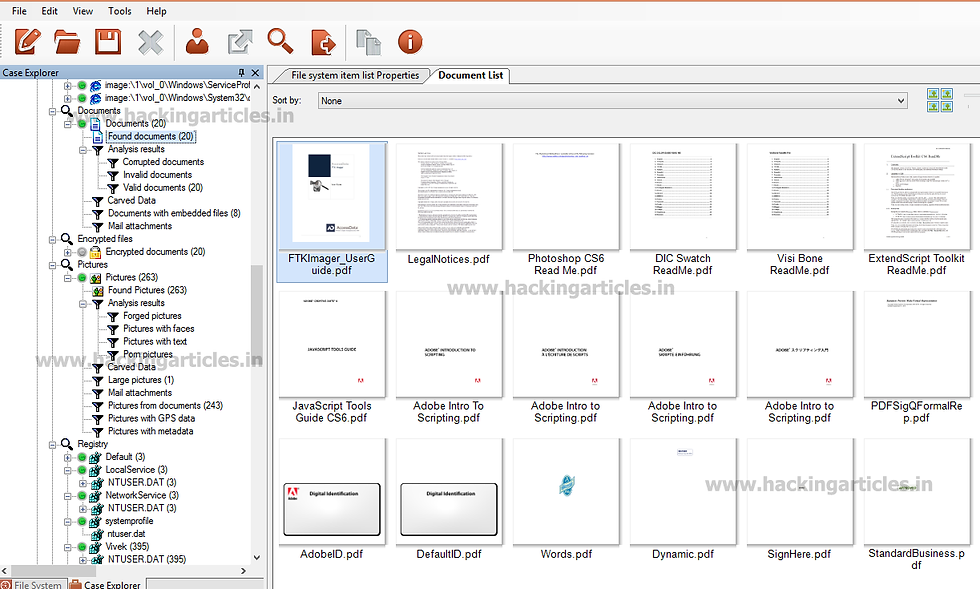
Task: Collapse the Vivek (395) node
Action: (x=68, y=547)
